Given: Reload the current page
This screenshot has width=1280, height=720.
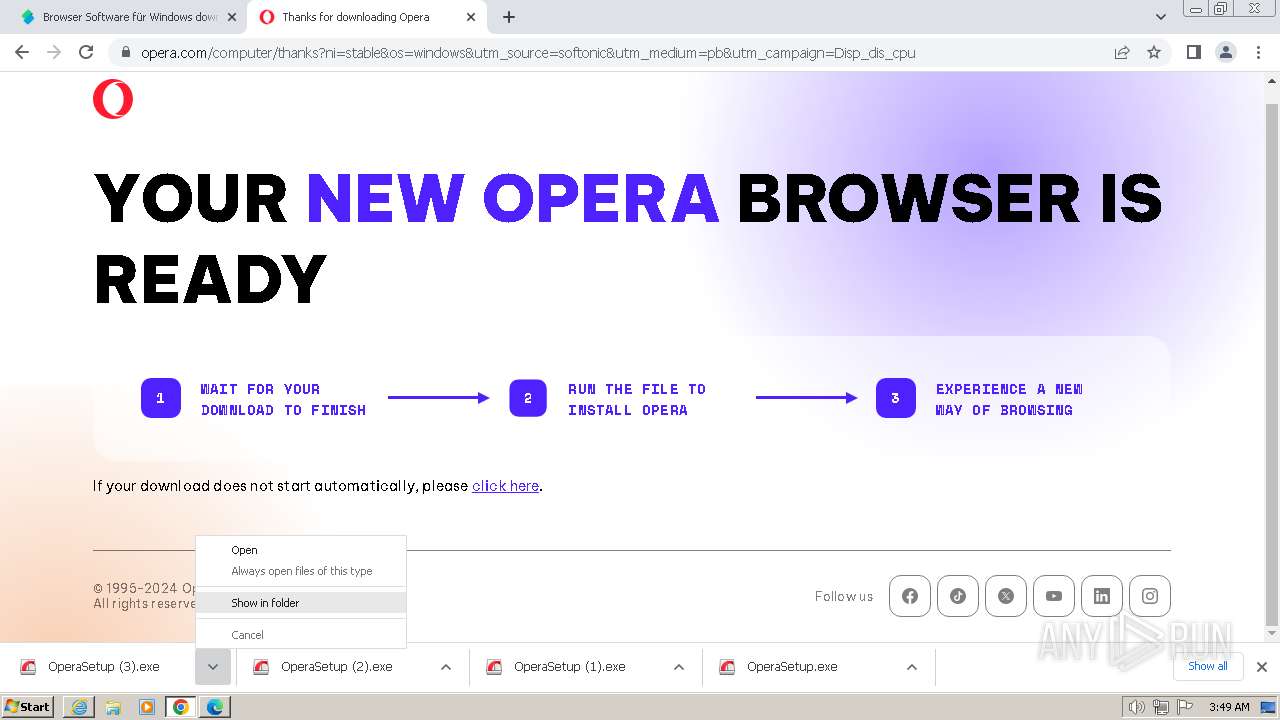Looking at the screenshot, I should pos(86,52).
